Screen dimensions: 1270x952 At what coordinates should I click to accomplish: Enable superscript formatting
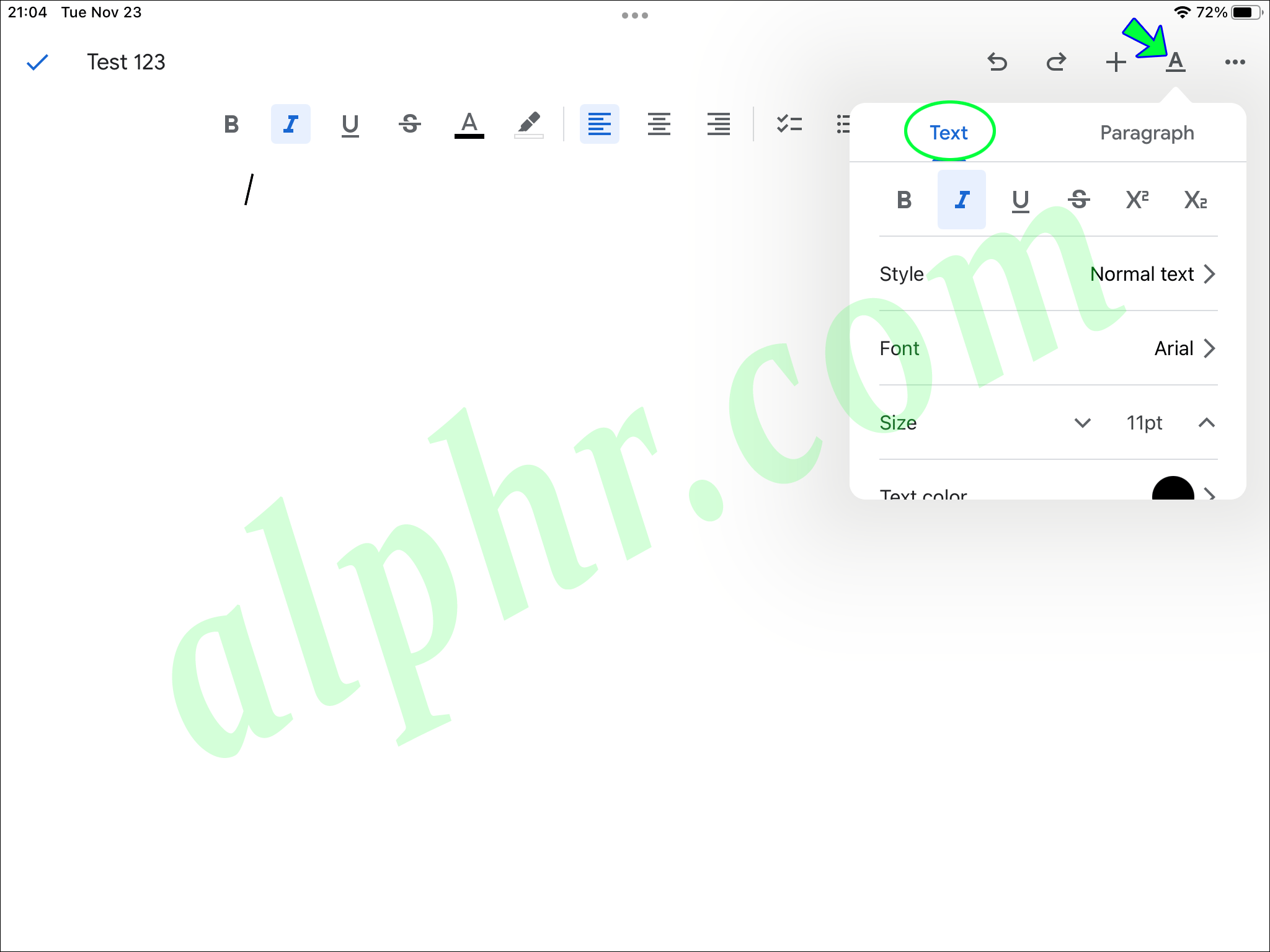[1137, 200]
